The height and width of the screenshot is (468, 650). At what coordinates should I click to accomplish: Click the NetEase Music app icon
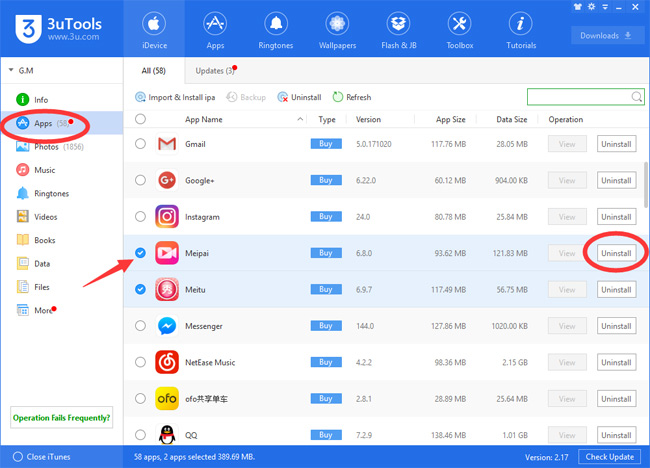167,362
